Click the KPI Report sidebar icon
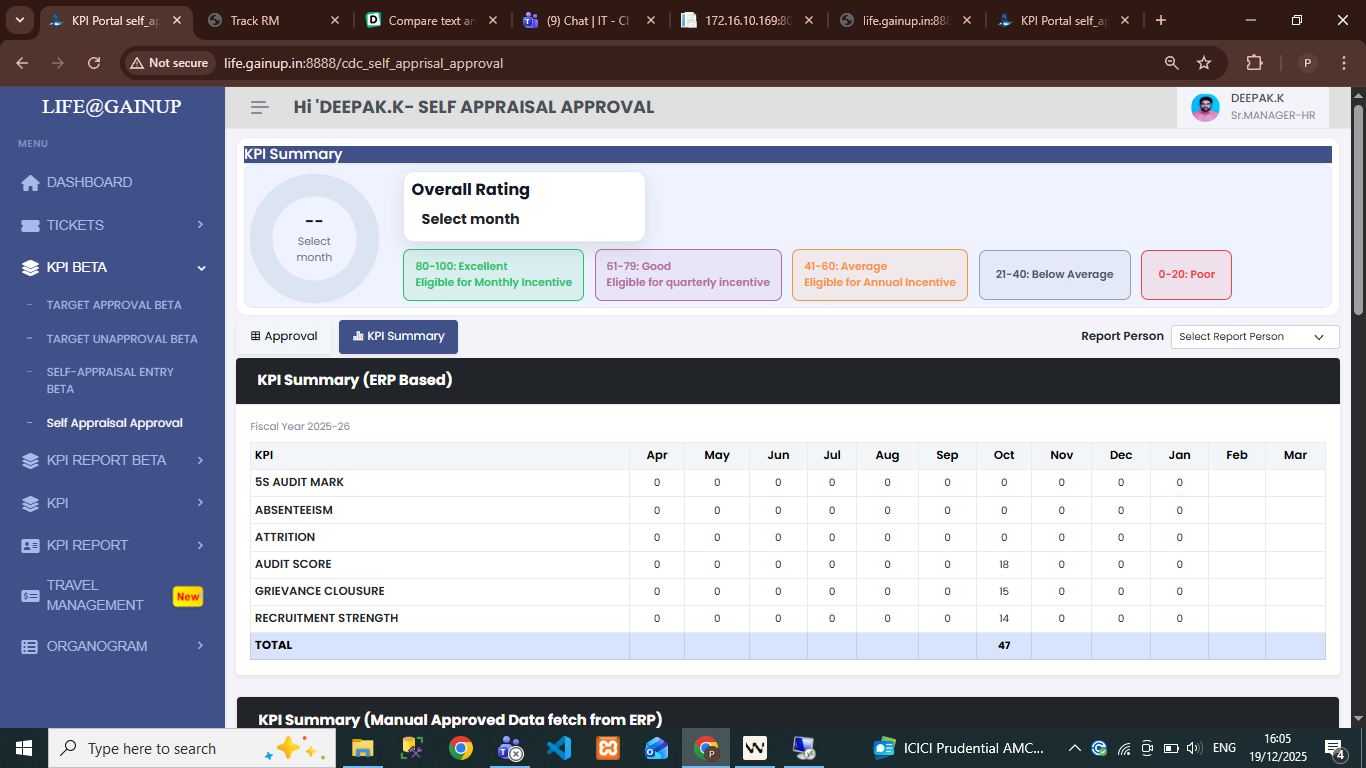Image resolution: width=1366 pixels, height=768 pixels. pos(30,546)
